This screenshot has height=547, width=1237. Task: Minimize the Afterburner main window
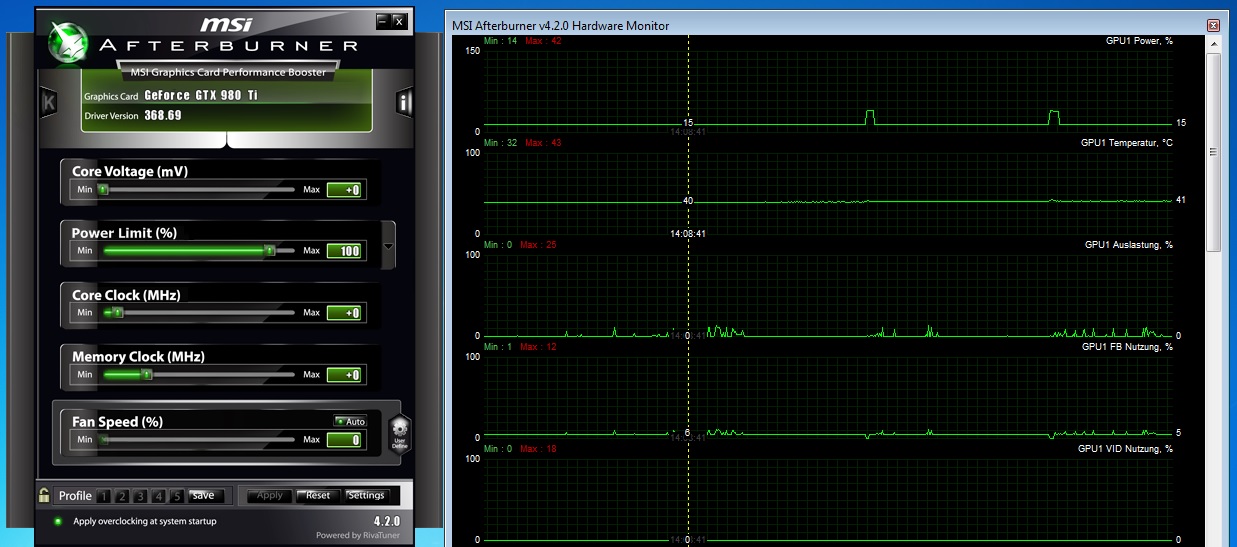tap(383, 20)
